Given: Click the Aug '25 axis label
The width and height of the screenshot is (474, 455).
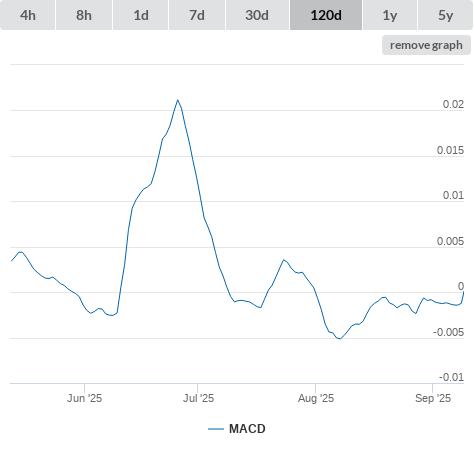Looking at the screenshot, I should click(x=316, y=398).
